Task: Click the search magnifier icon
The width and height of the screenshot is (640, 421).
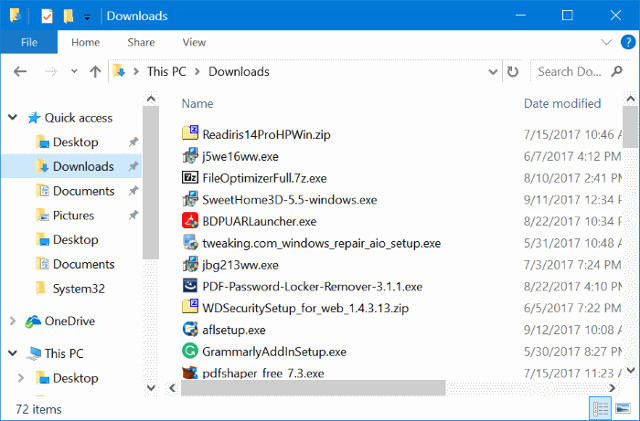Action: pyautogui.click(x=617, y=71)
